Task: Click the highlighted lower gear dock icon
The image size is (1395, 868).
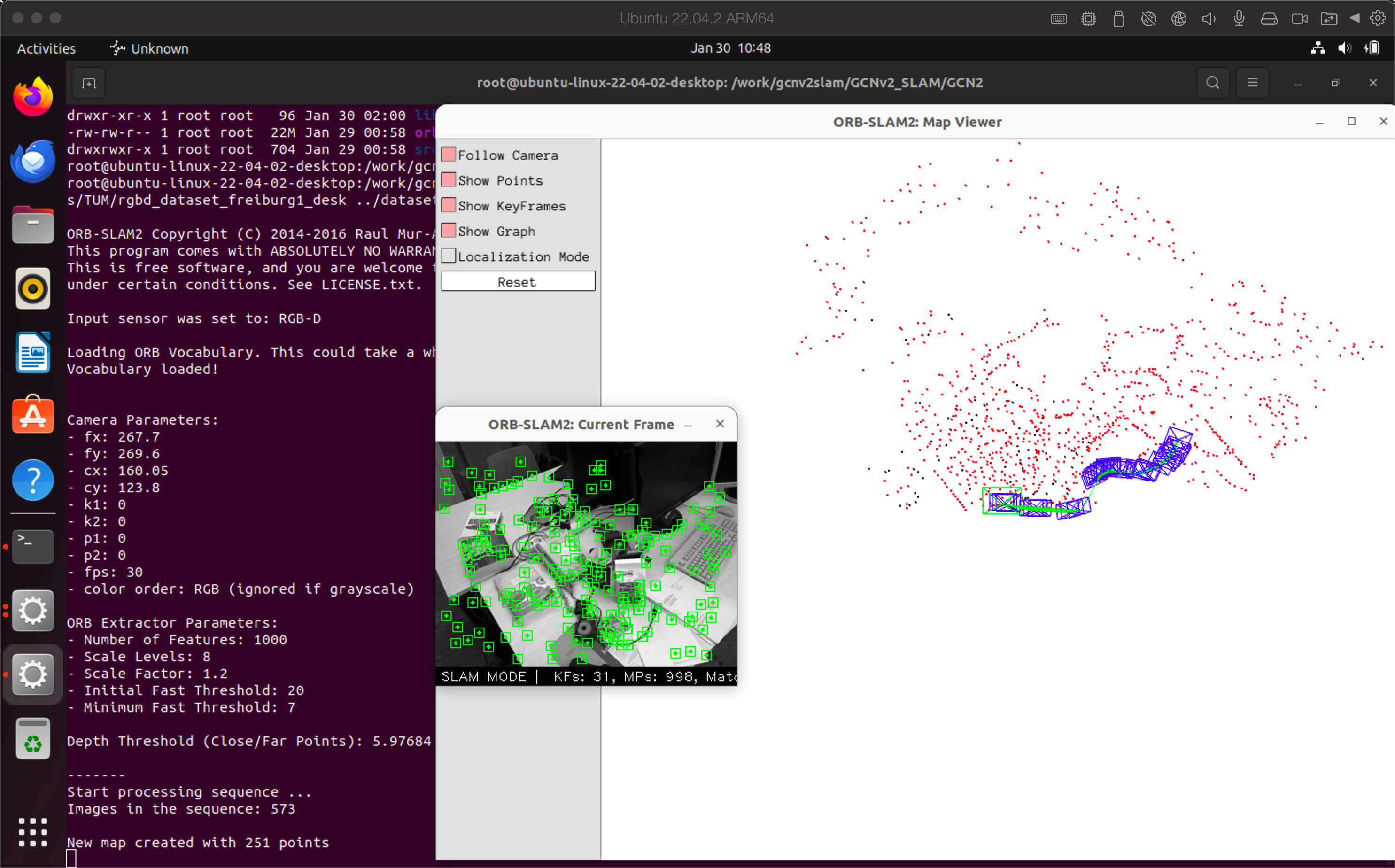Action: pos(33,674)
